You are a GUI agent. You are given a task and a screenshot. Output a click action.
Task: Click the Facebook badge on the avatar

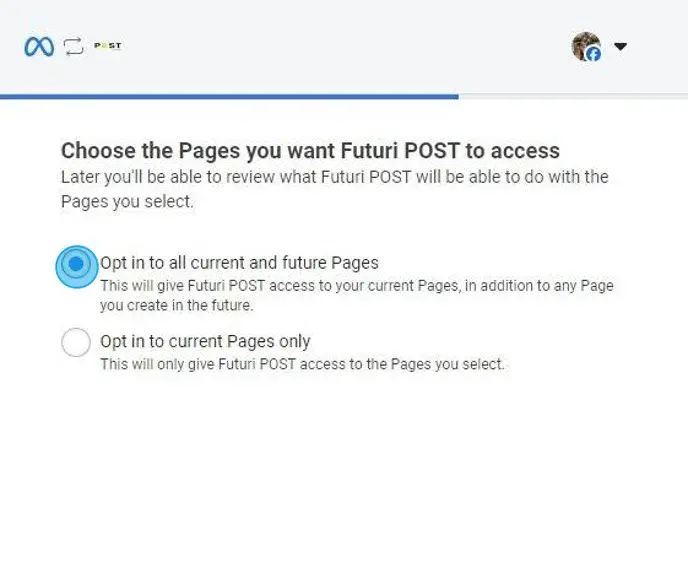point(593,54)
